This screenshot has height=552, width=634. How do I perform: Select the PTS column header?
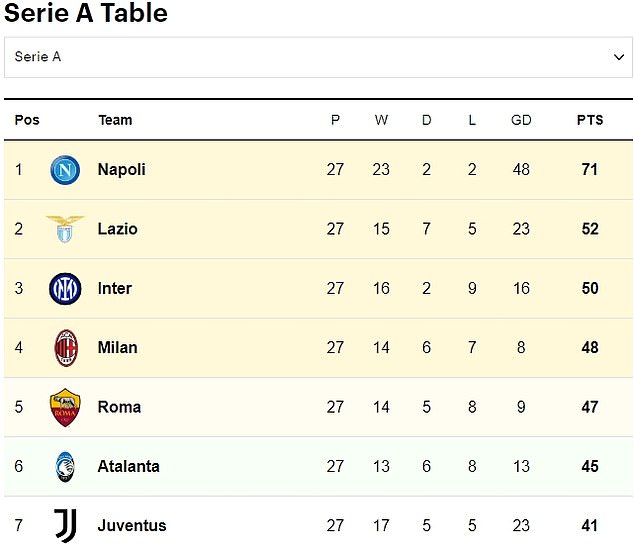[590, 120]
